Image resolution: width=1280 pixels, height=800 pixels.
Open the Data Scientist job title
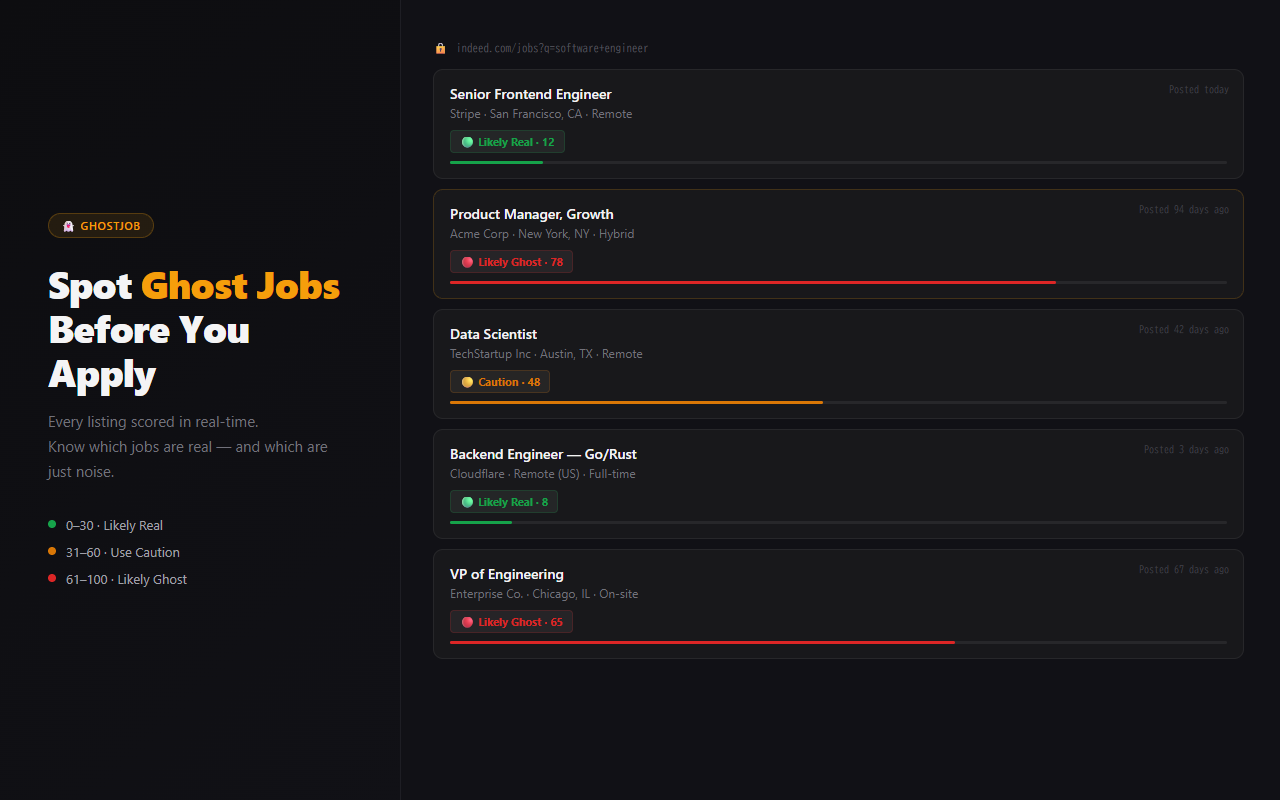click(x=493, y=334)
